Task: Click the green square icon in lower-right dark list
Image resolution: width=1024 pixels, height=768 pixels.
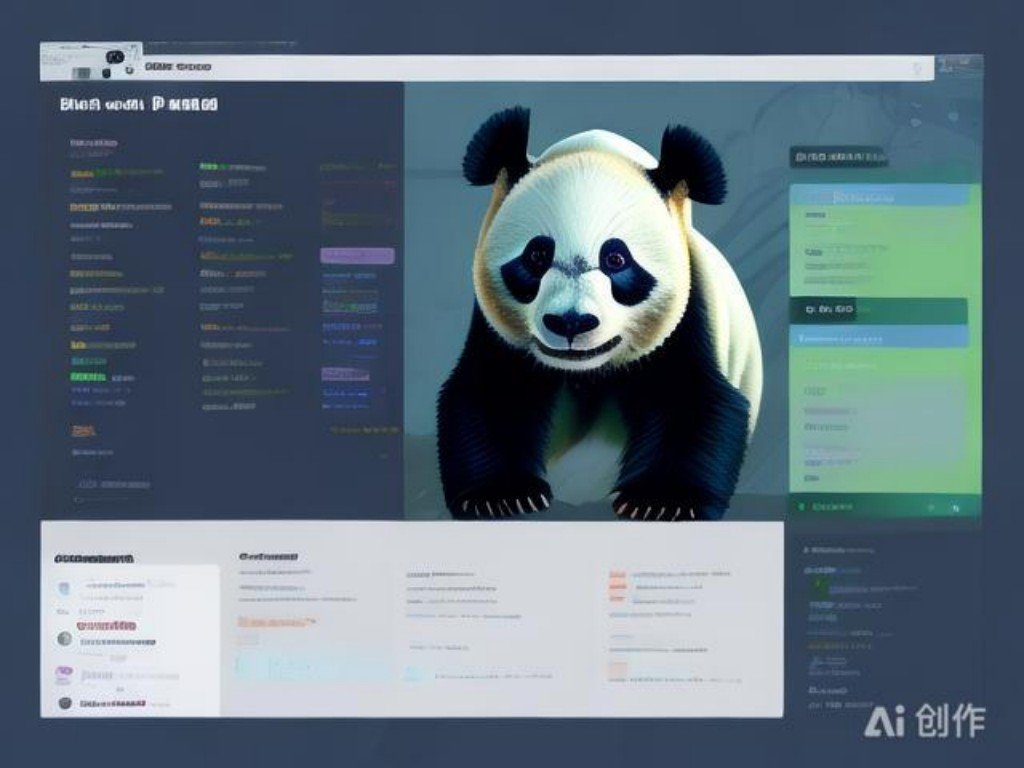Action: coord(819,583)
